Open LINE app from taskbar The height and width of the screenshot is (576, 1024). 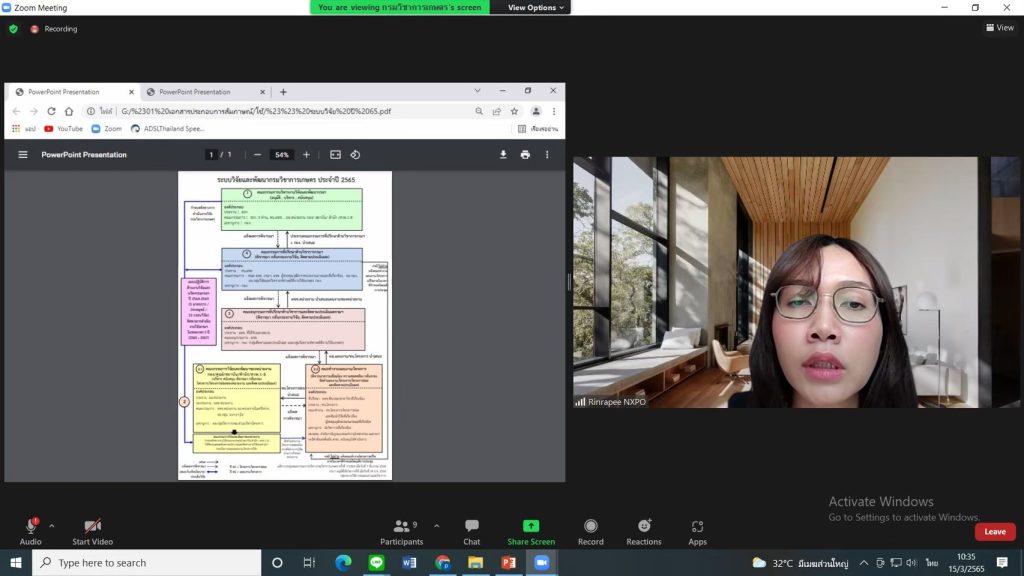click(376, 562)
